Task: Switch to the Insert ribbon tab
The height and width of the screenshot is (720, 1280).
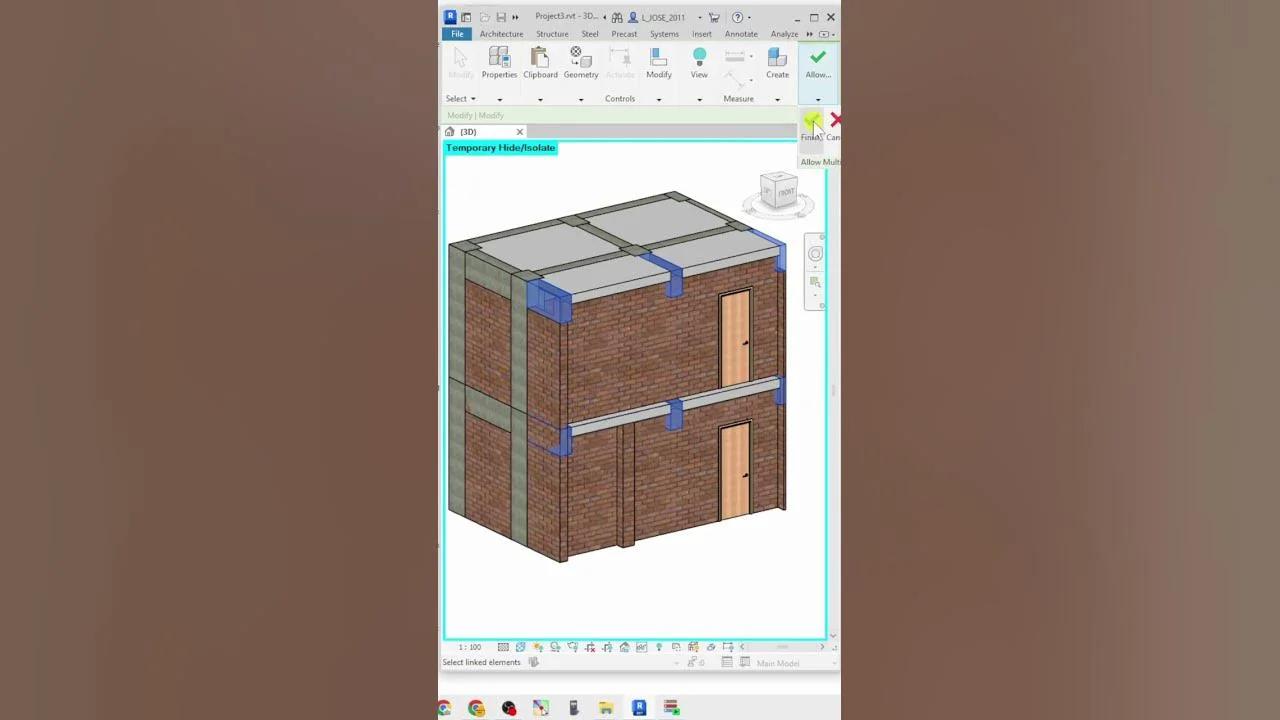Action: pyautogui.click(x=702, y=34)
